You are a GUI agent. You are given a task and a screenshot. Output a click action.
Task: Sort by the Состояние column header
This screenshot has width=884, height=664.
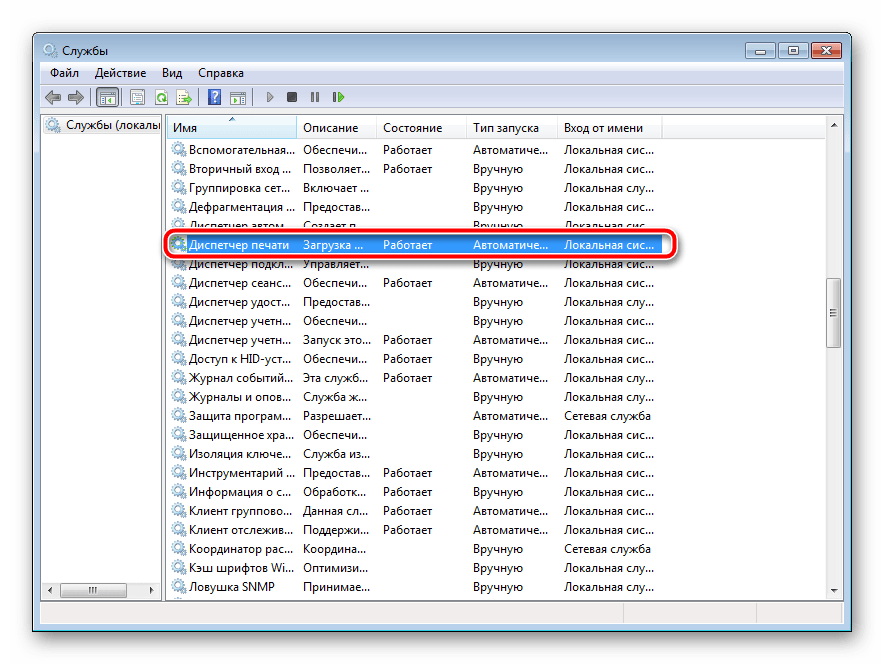click(412, 128)
